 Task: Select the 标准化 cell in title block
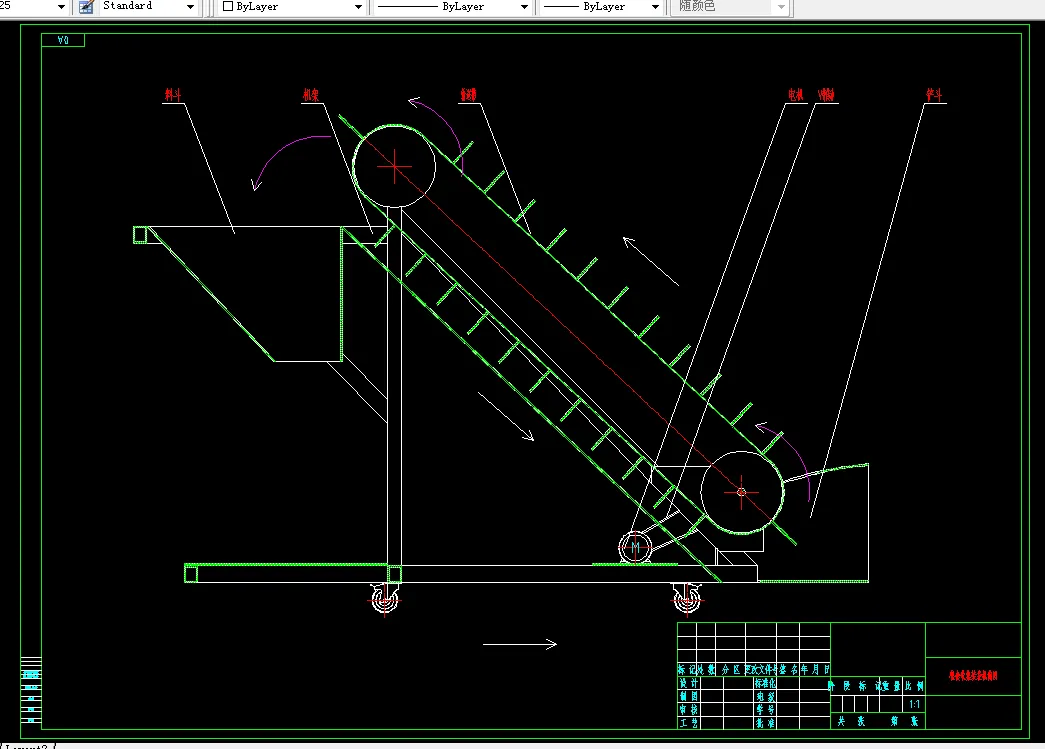point(765,683)
